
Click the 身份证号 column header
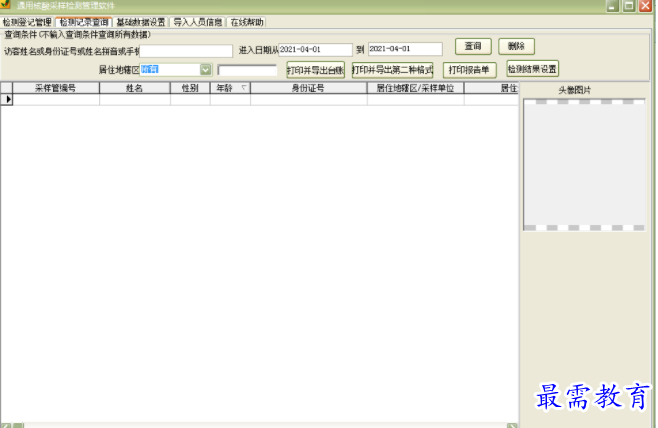308,88
